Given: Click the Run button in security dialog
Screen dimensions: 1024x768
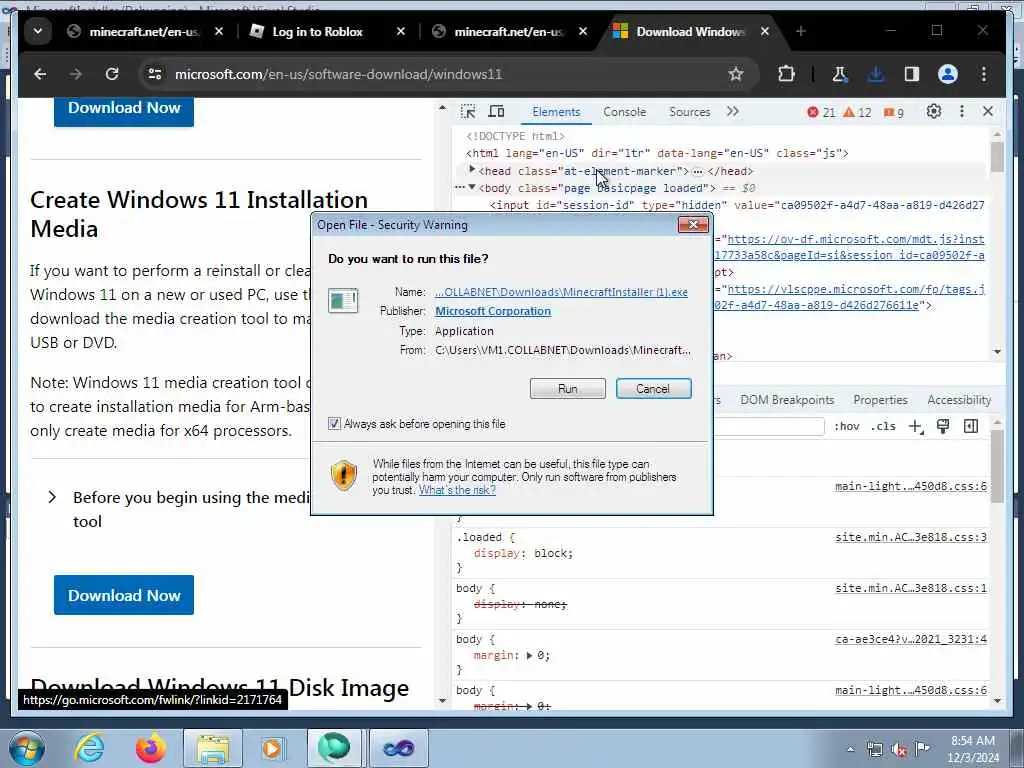Looking at the screenshot, I should [568, 389].
